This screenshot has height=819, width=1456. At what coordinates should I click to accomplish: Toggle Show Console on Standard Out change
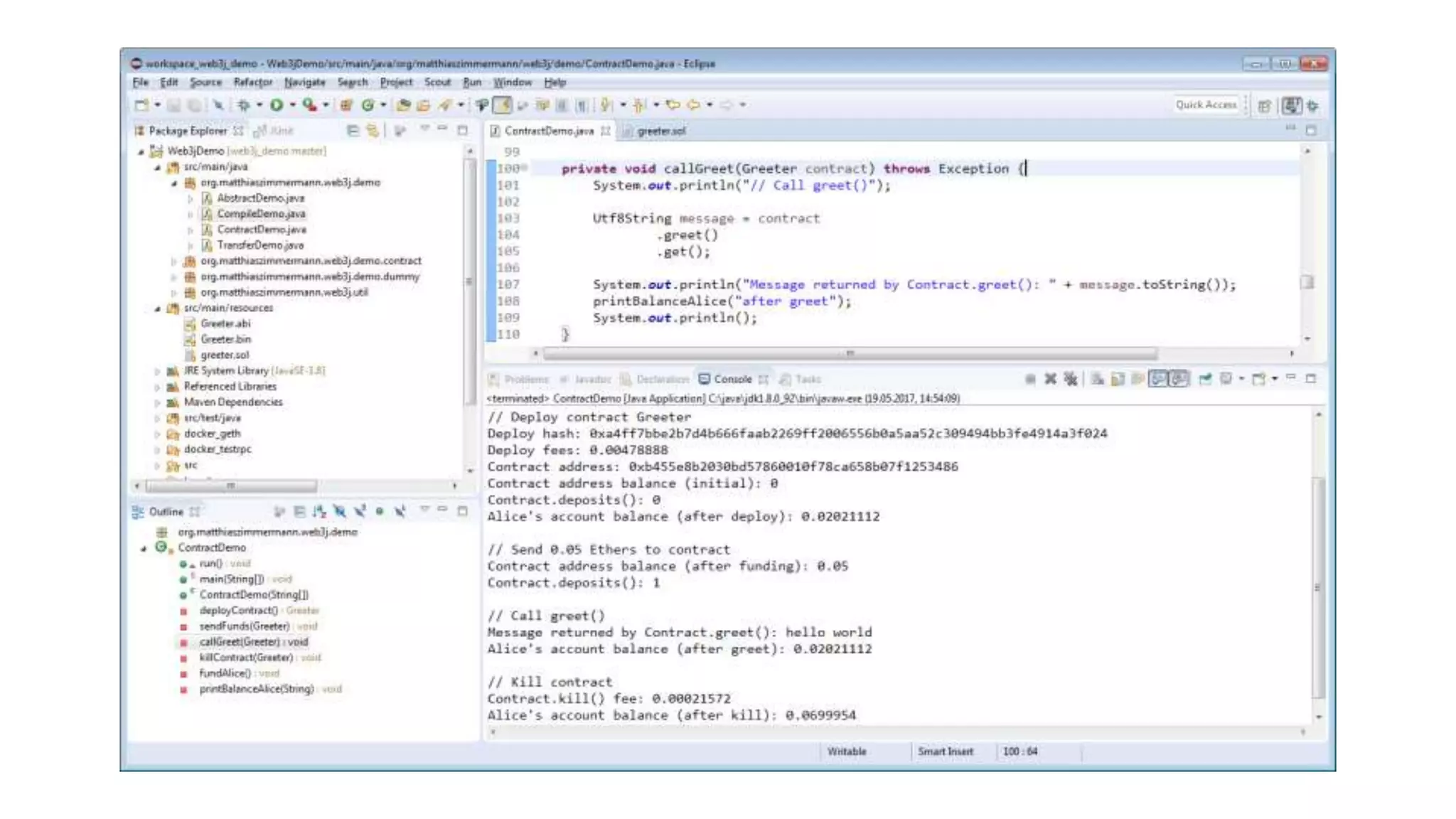pyautogui.click(x=1158, y=379)
